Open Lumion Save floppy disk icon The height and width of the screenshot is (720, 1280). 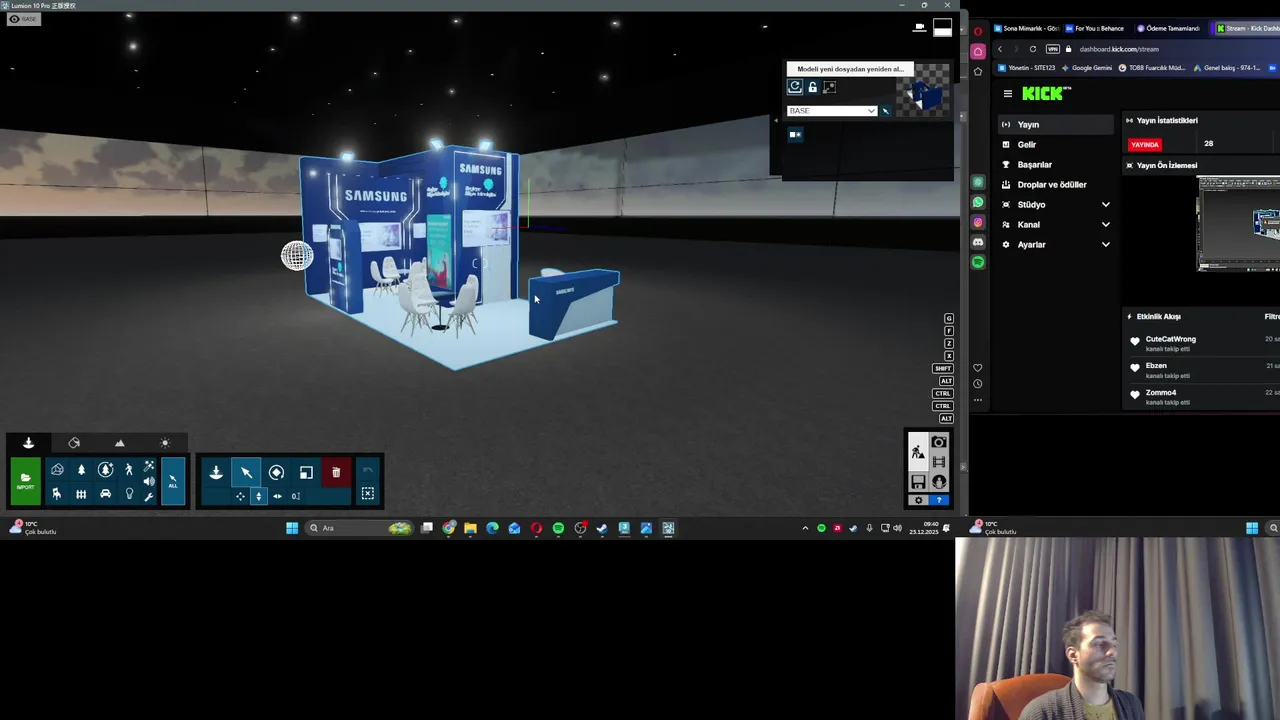918,482
